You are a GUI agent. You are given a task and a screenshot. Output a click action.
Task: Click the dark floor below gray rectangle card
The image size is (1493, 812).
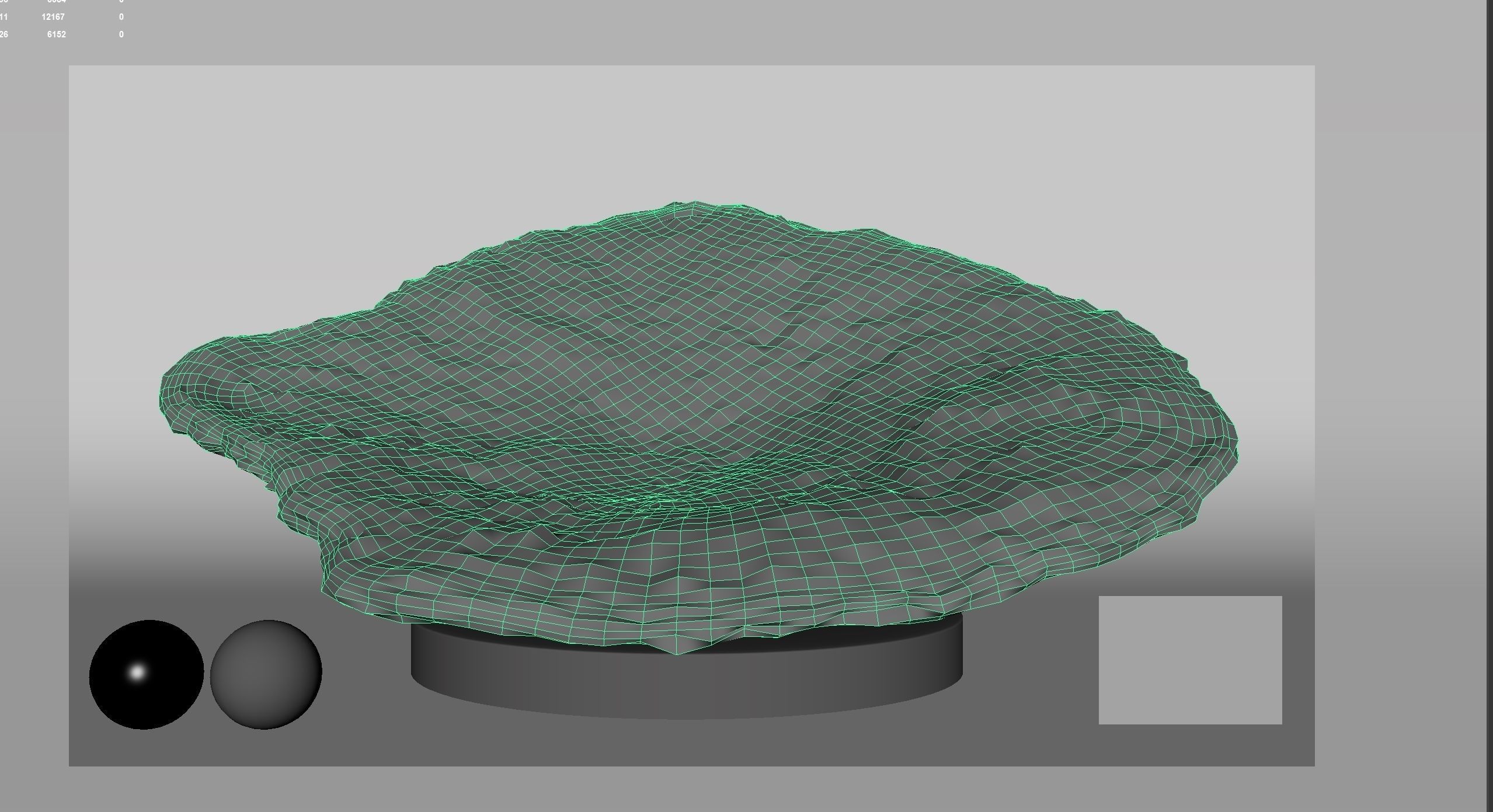point(1190,744)
